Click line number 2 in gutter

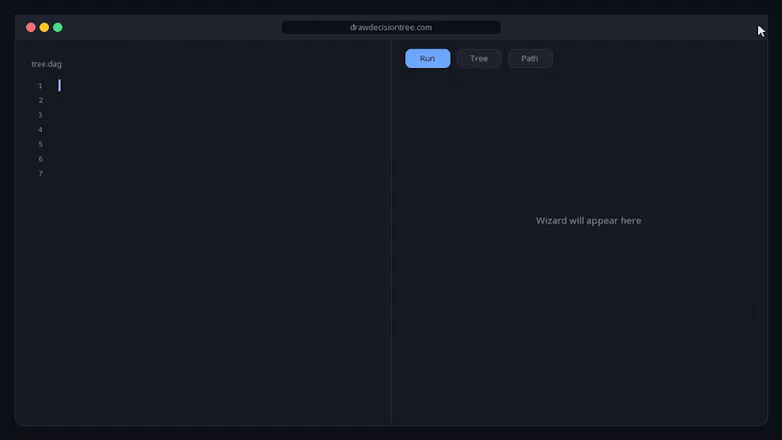(40, 100)
